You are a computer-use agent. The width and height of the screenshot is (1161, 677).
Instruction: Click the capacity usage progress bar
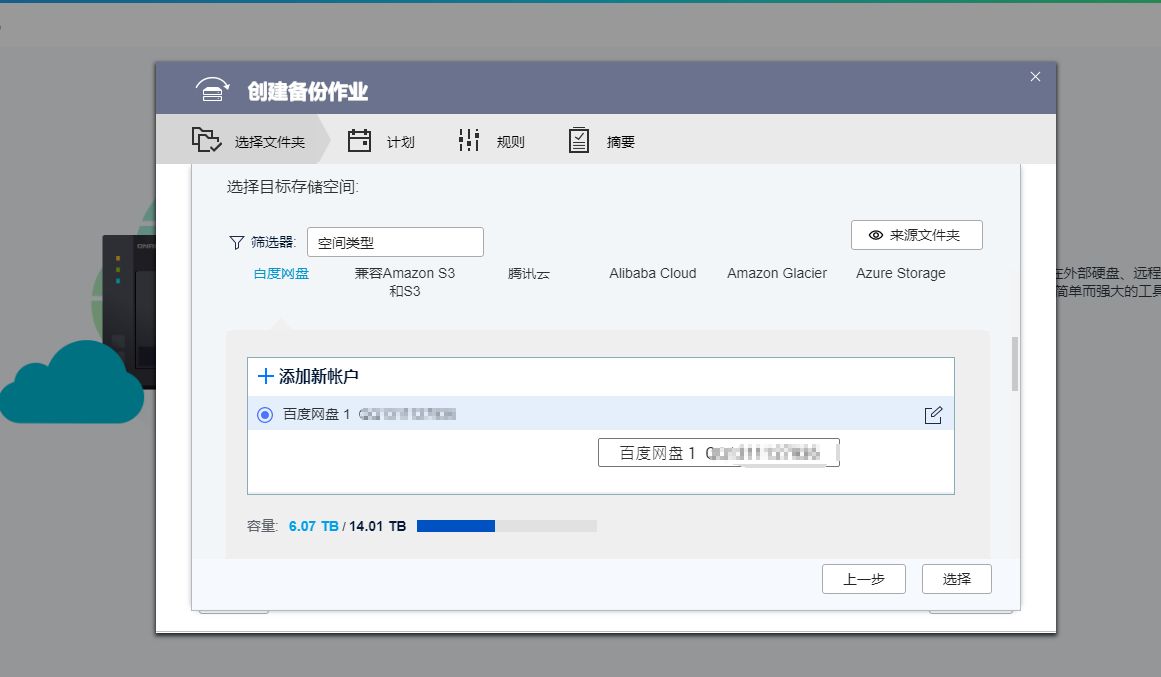507,525
